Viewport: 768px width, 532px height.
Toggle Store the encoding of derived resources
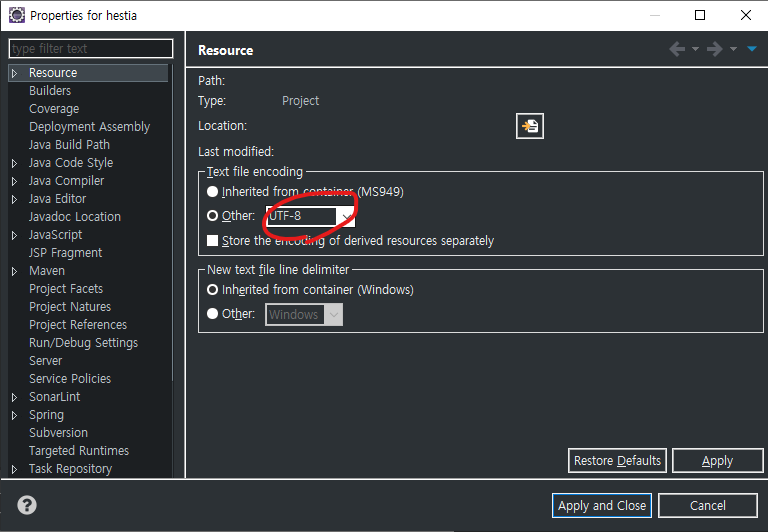tap(212, 241)
